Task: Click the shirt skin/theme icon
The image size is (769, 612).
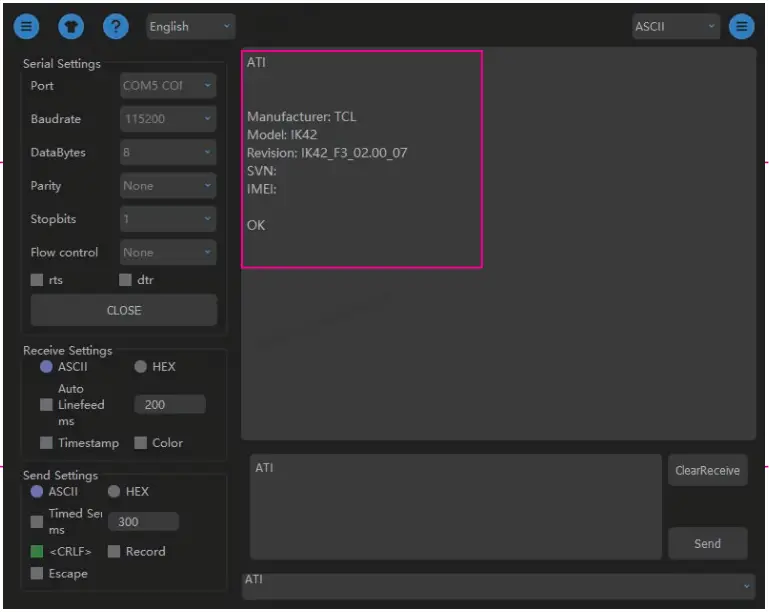Action: pos(71,26)
